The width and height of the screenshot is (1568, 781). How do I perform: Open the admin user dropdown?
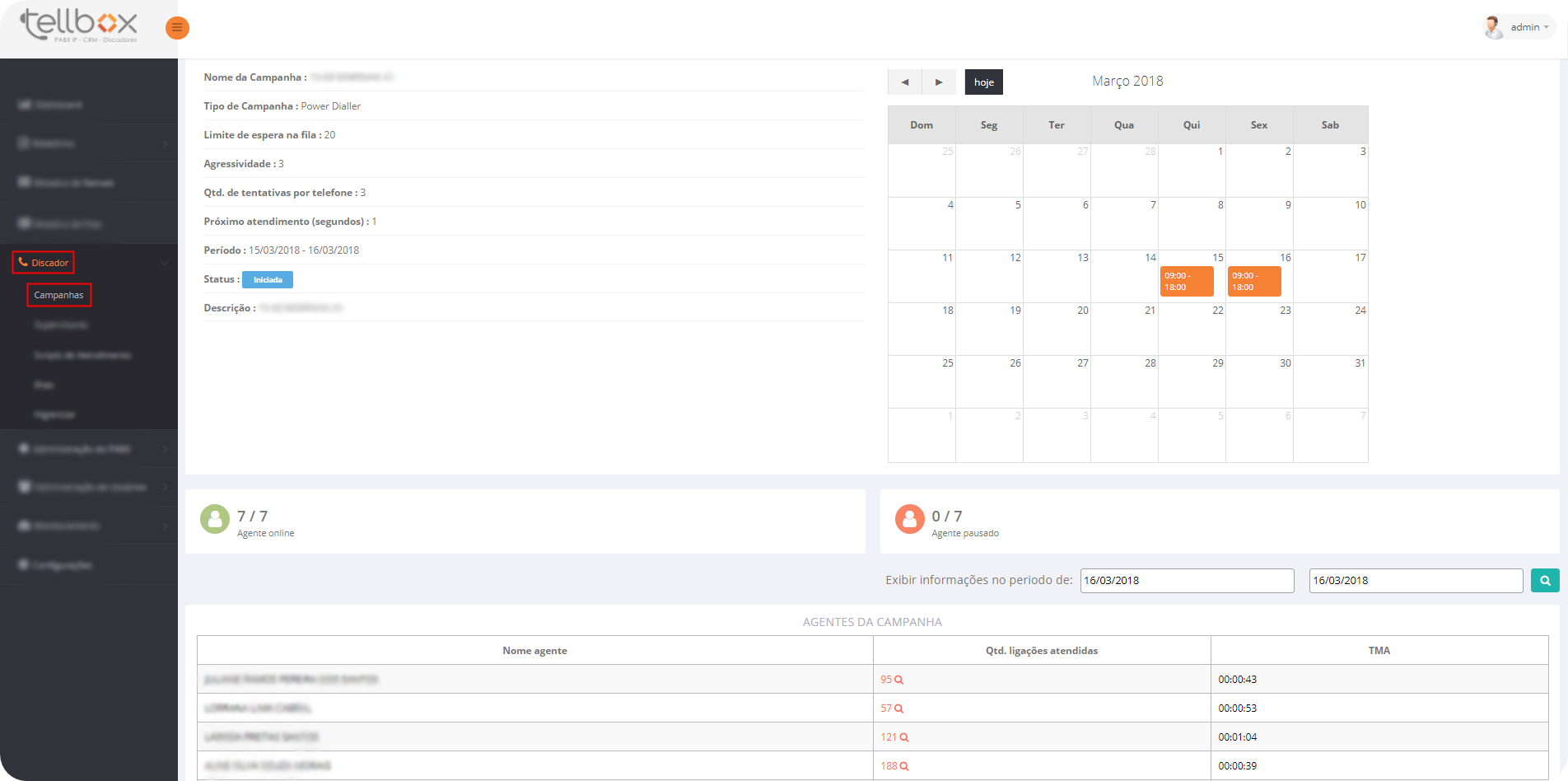[1519, 27]
